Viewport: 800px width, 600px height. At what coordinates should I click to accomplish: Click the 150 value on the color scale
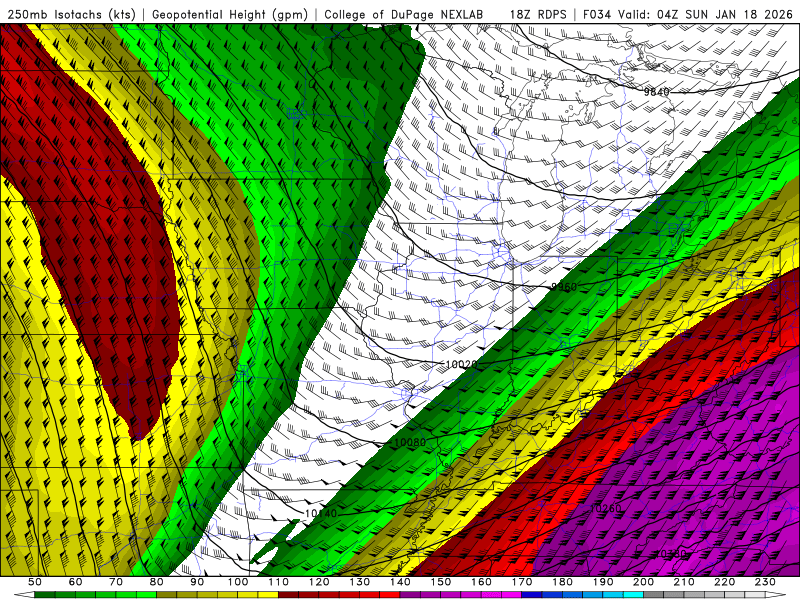pyautogui.click(x=441, y=582)
